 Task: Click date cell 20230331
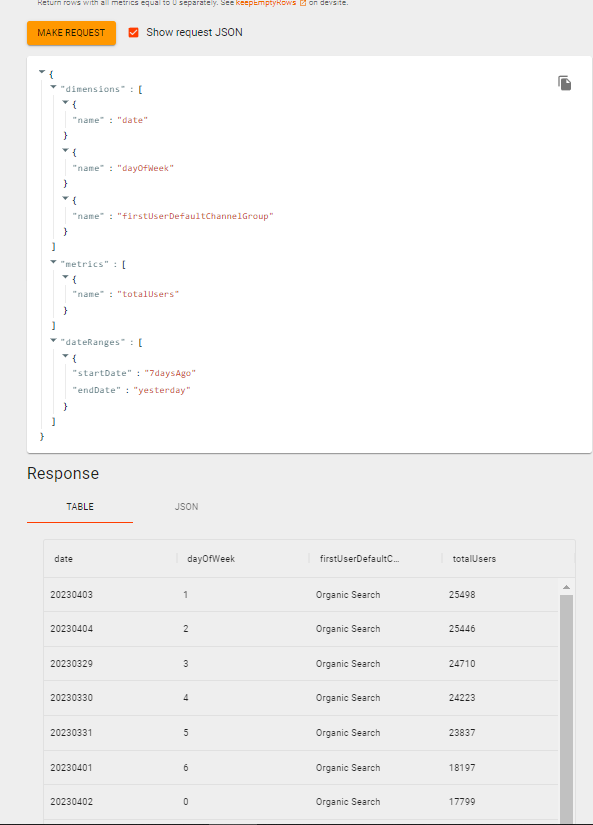[72, 732]
